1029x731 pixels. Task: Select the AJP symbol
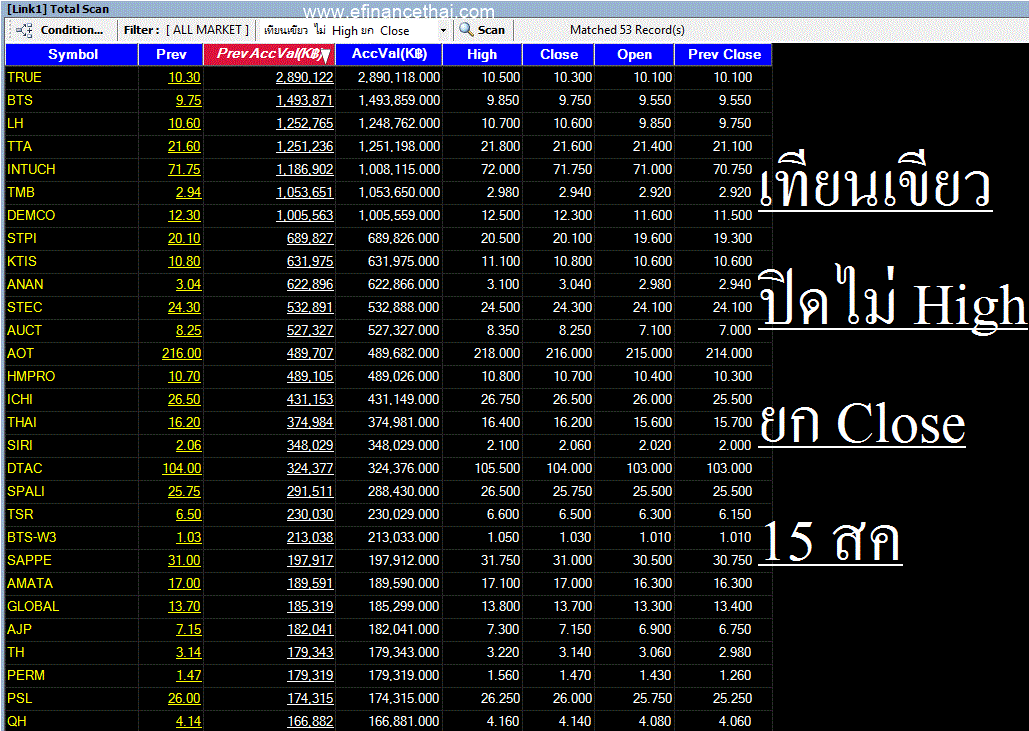coord(19,629)
